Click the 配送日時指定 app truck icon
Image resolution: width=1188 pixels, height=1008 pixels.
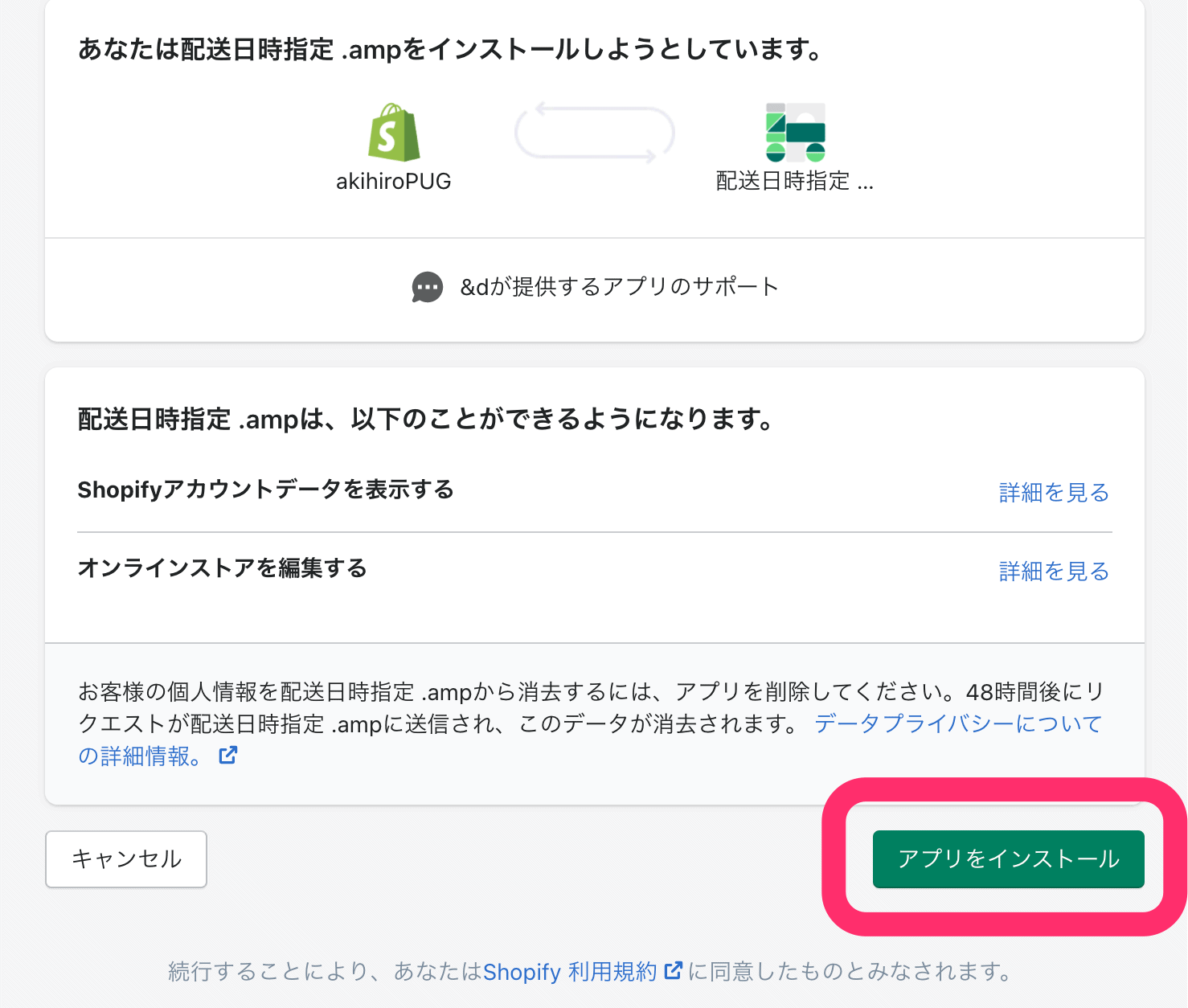click(x=795, y=133)
